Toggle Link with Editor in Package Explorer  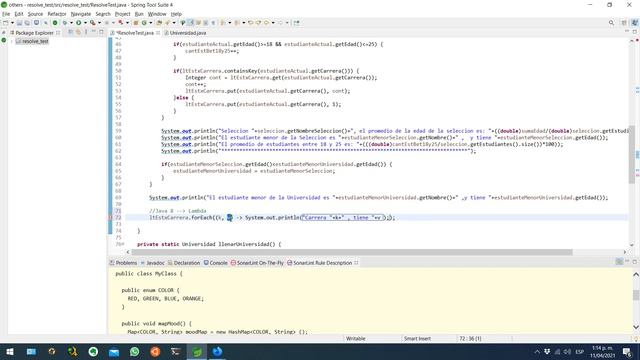pos(78,32)
